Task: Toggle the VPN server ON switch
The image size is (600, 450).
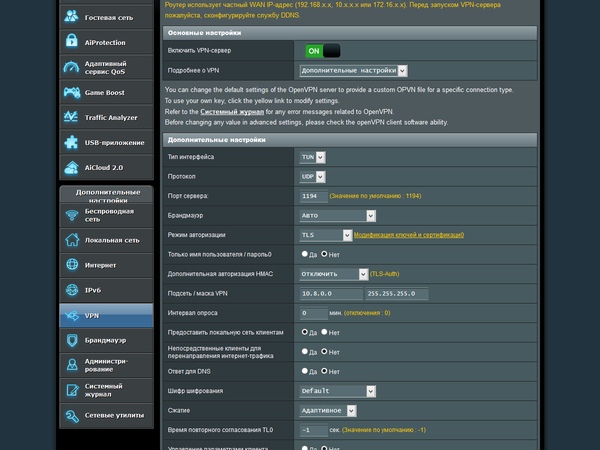Action: point(323,51)
